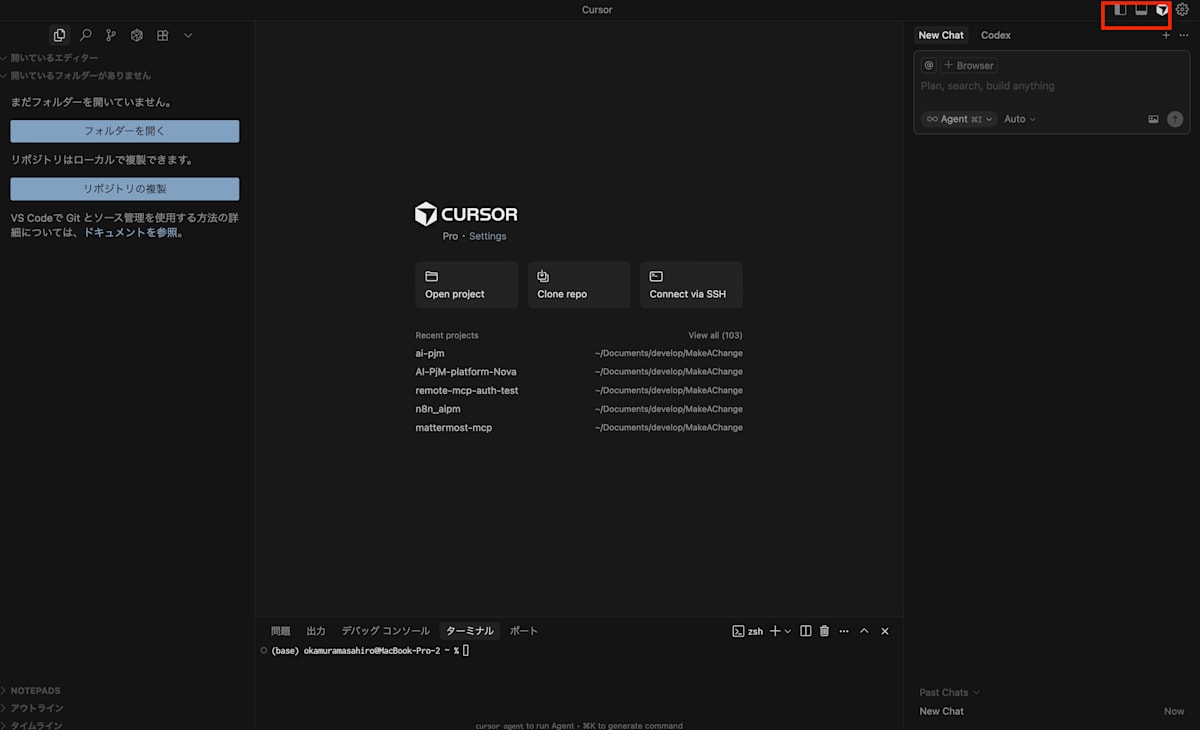Image resolution: width=1200 pixels, height=730 pixels.
Task: Open the Source Control branch icon
Action: tap(111, 35)
